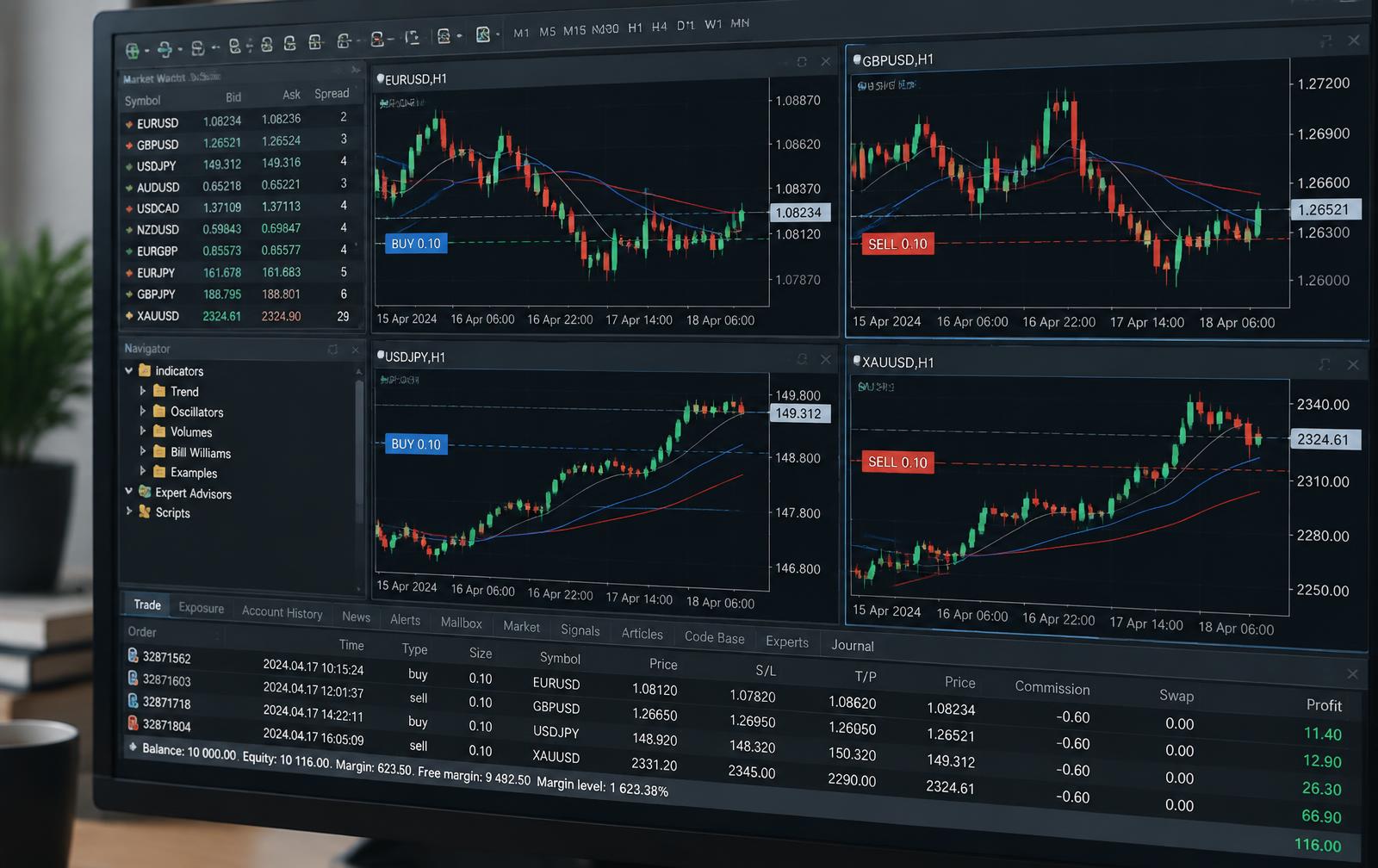Switch chart timeframe to M15
The image size is (1378, 868).
[574, 30]
